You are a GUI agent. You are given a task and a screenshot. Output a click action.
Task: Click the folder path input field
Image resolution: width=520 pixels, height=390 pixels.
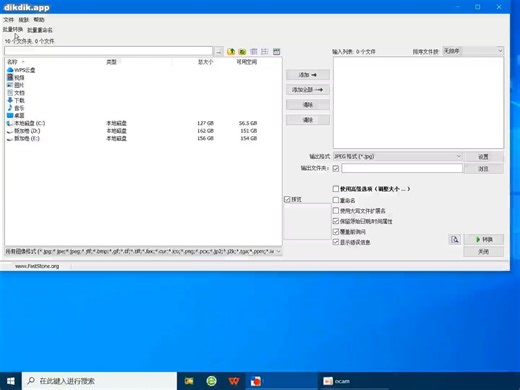coord(108,51)
